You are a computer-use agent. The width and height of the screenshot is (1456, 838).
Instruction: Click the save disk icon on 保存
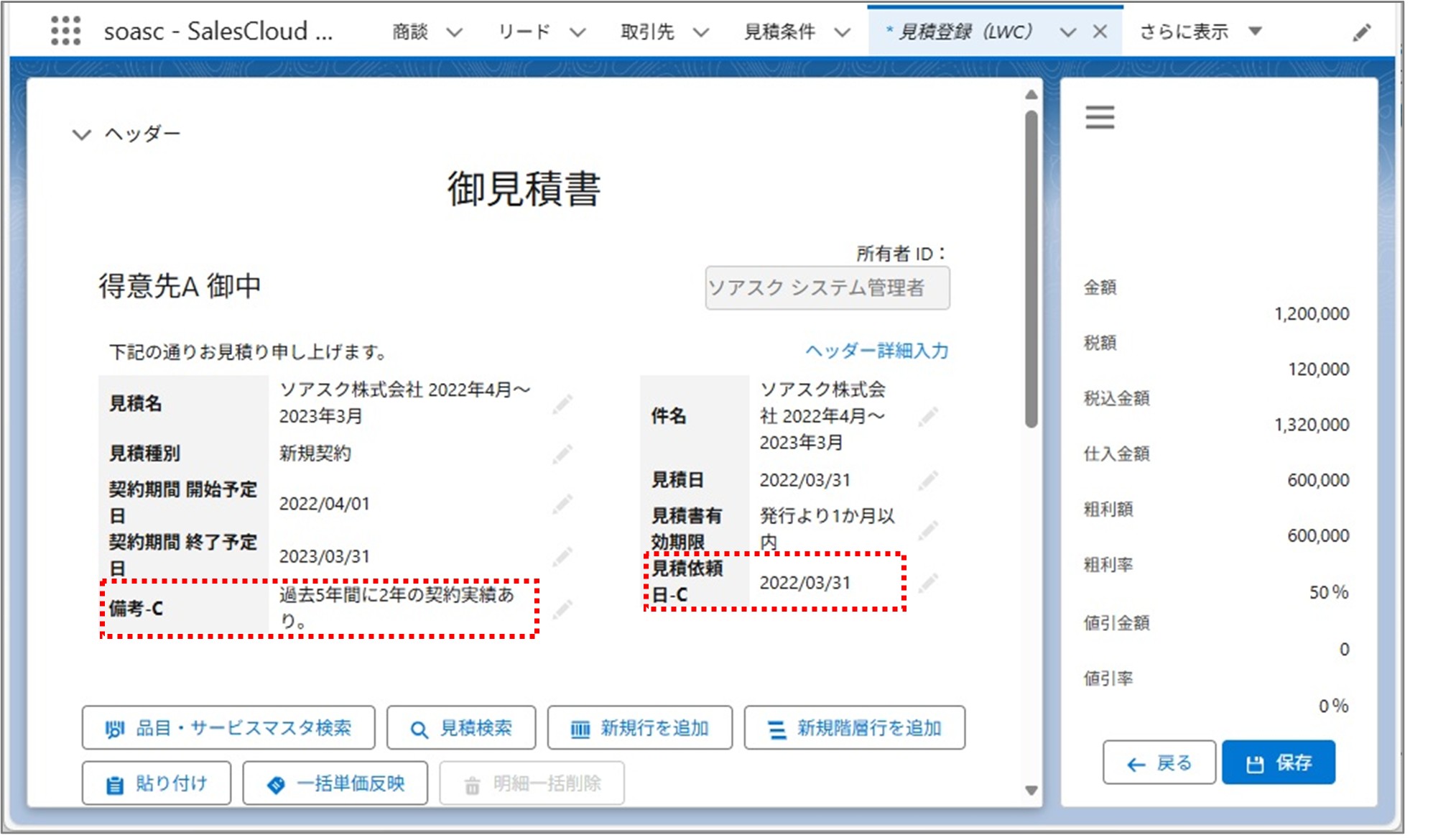click(1256, 764)
